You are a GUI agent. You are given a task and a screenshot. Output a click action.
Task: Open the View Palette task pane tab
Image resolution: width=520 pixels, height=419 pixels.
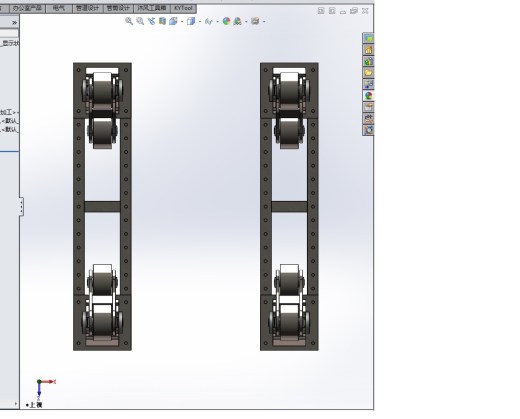(368, 84)
